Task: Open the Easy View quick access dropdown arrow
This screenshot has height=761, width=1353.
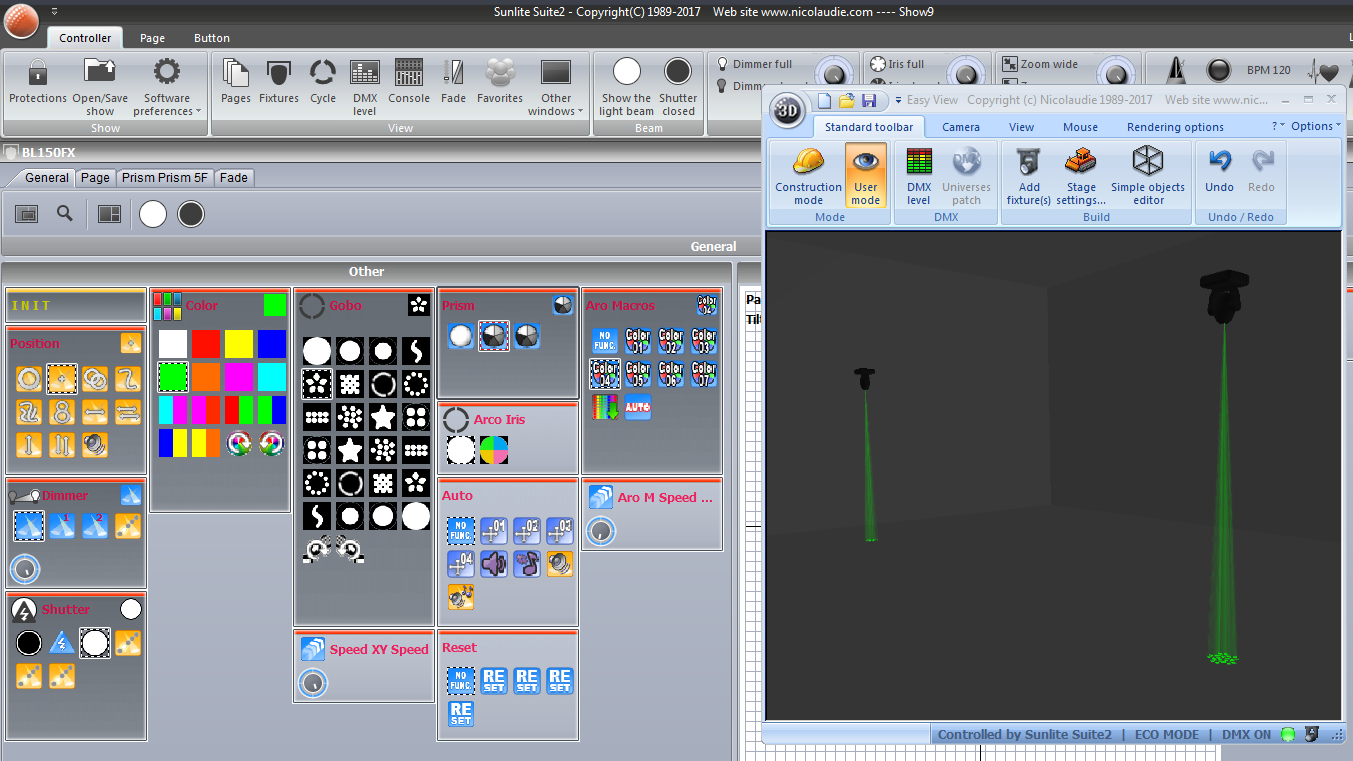Action: pos(898,100)
